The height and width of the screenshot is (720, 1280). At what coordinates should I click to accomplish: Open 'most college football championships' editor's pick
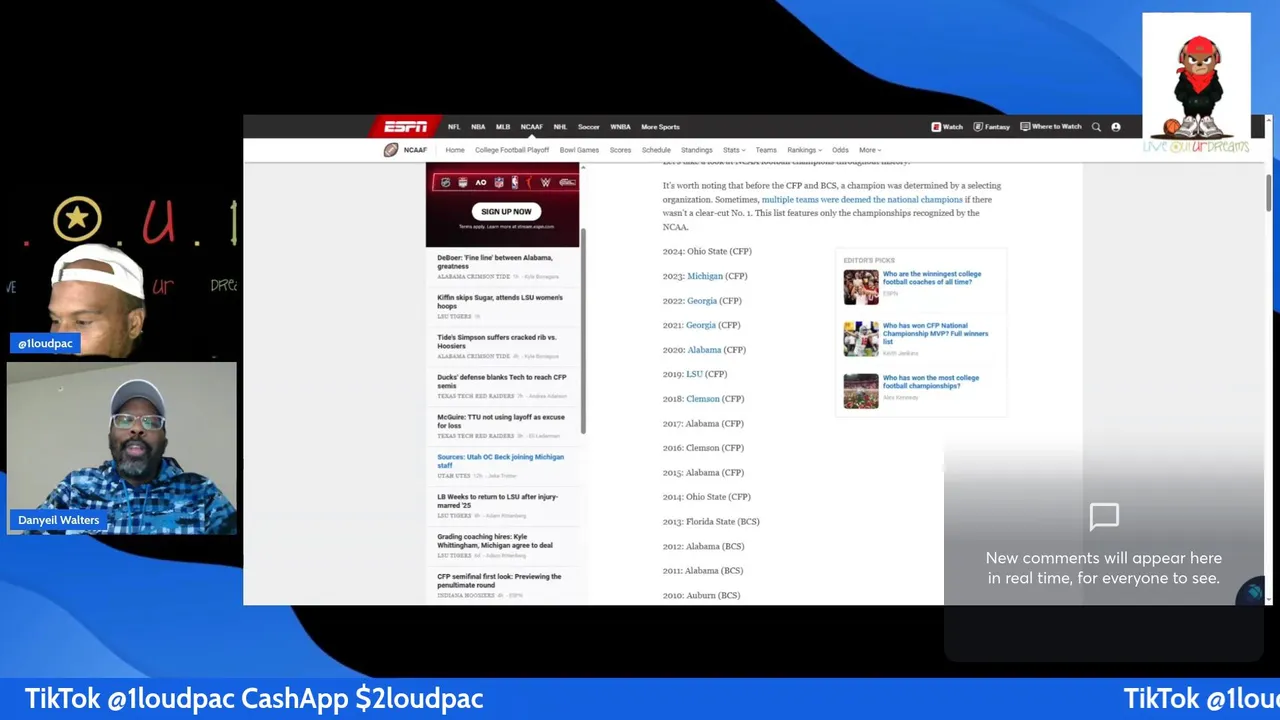tap(931, 382)
